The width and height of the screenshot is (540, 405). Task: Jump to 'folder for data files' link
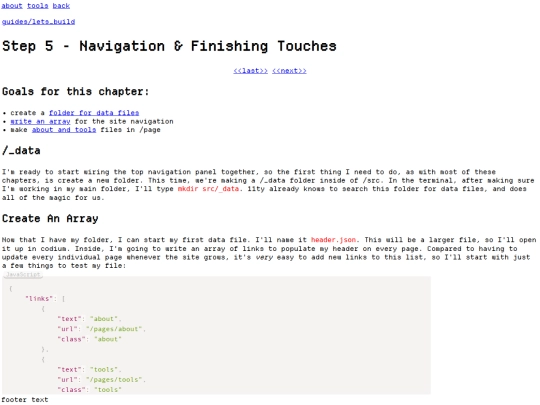pyautogui.click(x=94, y=113)
